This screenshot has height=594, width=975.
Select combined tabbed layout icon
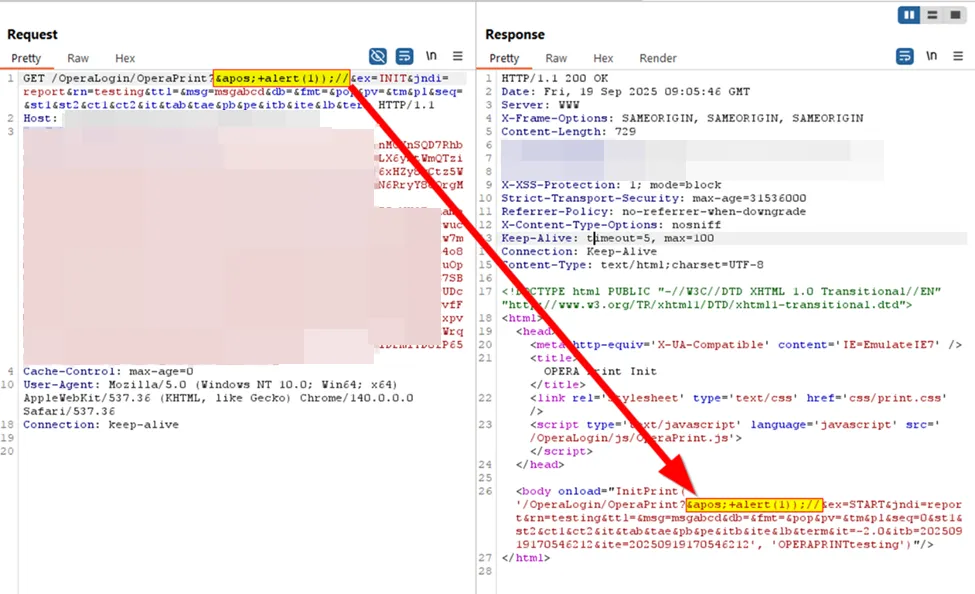click(x=954, y=15)
